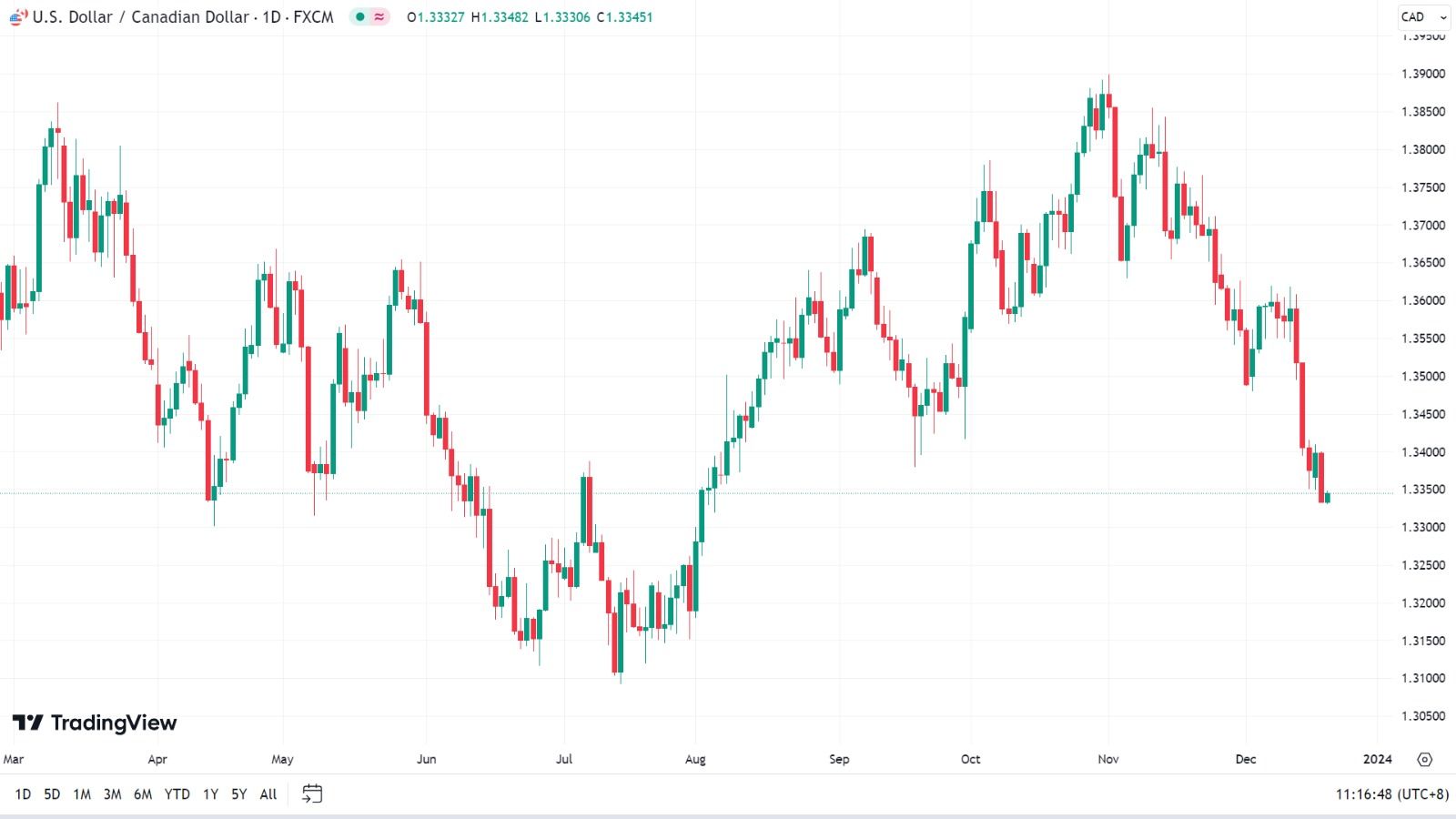Open the CAD currency dropdown
The height and width of the screenshot is (819, 1456).
point(1424,16)
